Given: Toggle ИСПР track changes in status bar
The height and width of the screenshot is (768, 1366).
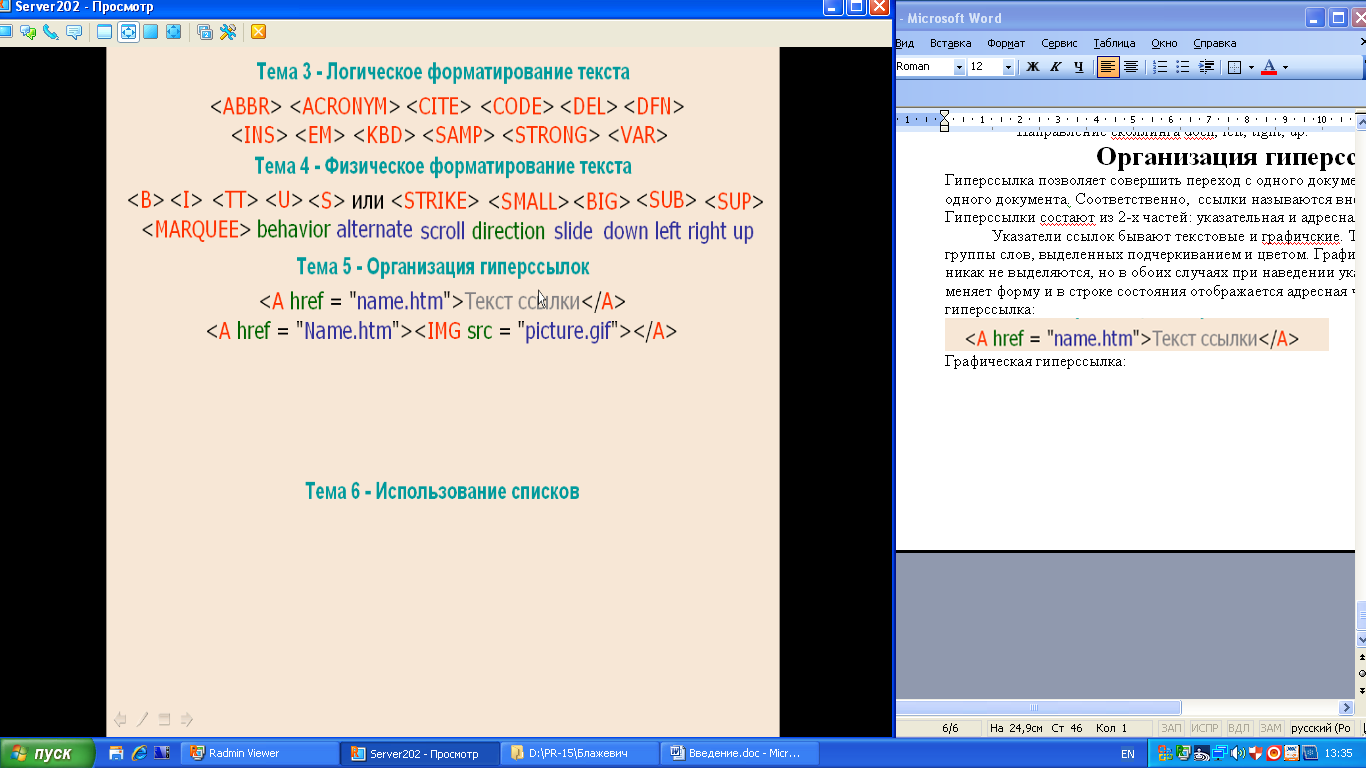Looking at the screenshot, I should [1204, 728].
